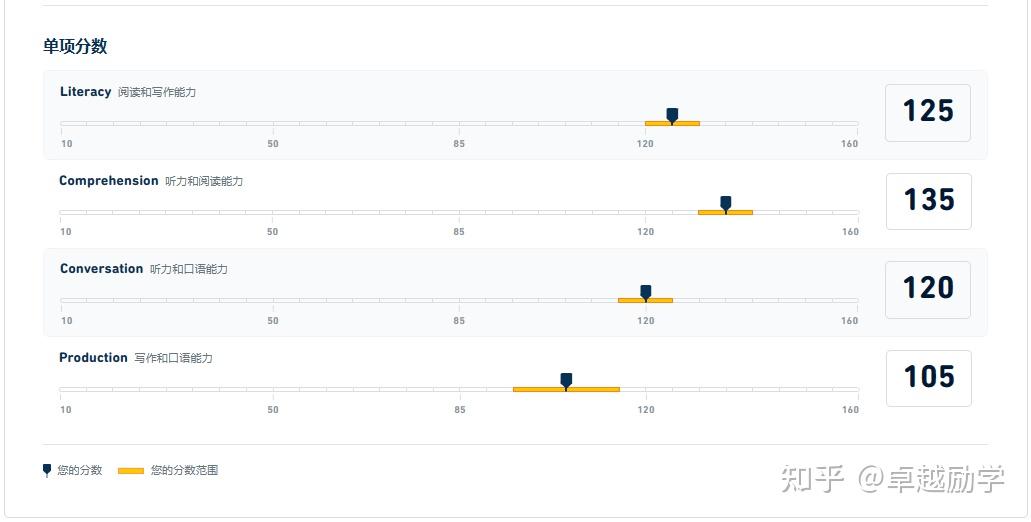
Task: Click the 单项分数 section heading
Action: [75, 46]
